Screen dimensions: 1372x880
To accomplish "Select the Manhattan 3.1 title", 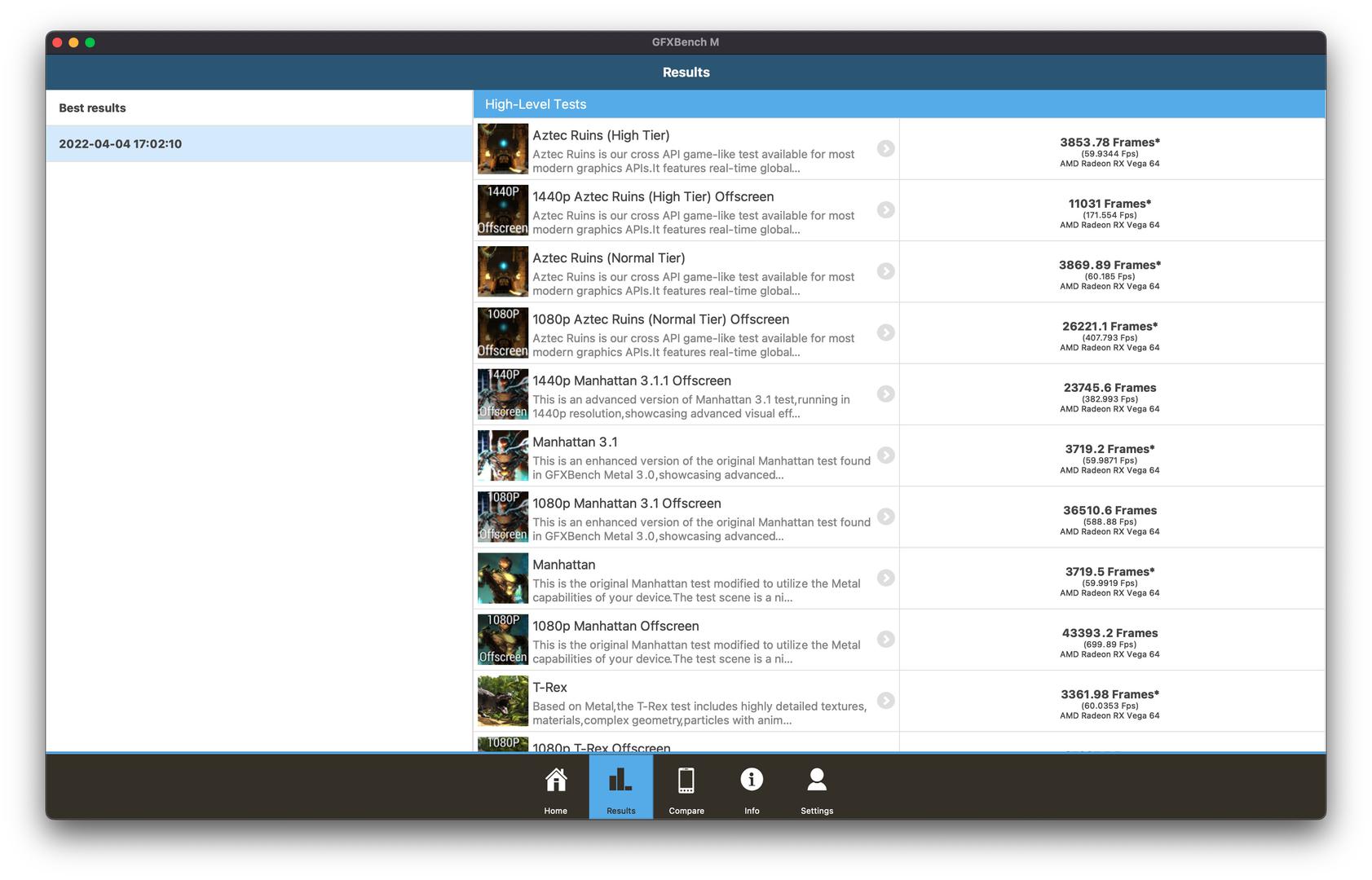I will point(575,442).
